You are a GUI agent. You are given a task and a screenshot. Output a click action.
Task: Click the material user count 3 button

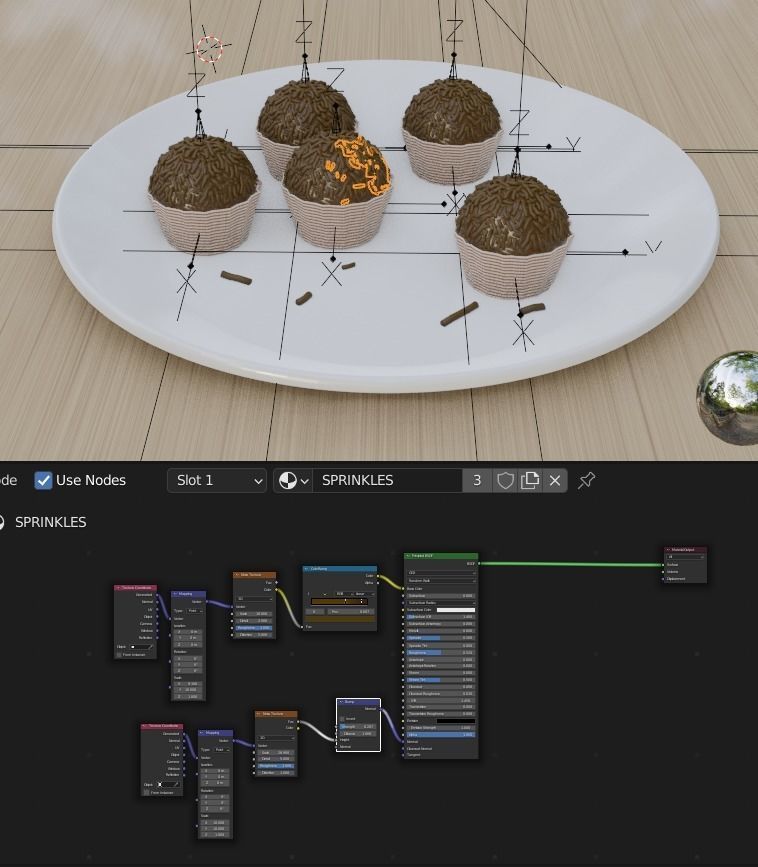click(x=477, y=480)
